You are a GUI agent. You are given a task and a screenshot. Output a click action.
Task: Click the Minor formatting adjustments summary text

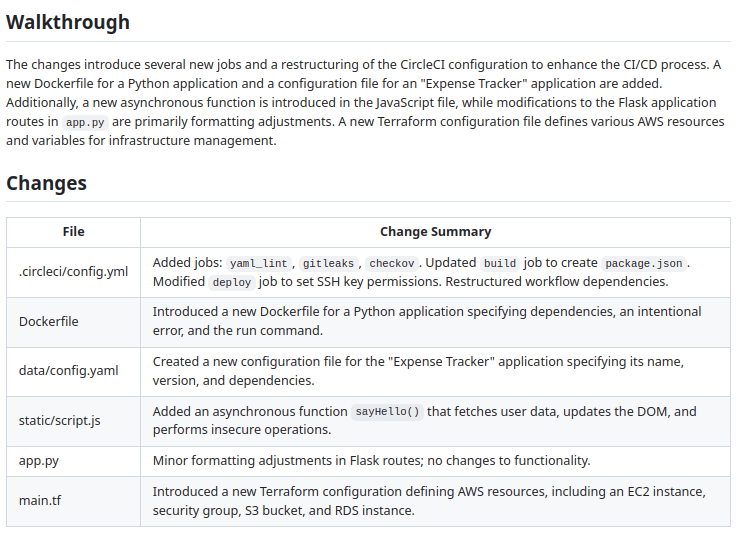point(371,460)
